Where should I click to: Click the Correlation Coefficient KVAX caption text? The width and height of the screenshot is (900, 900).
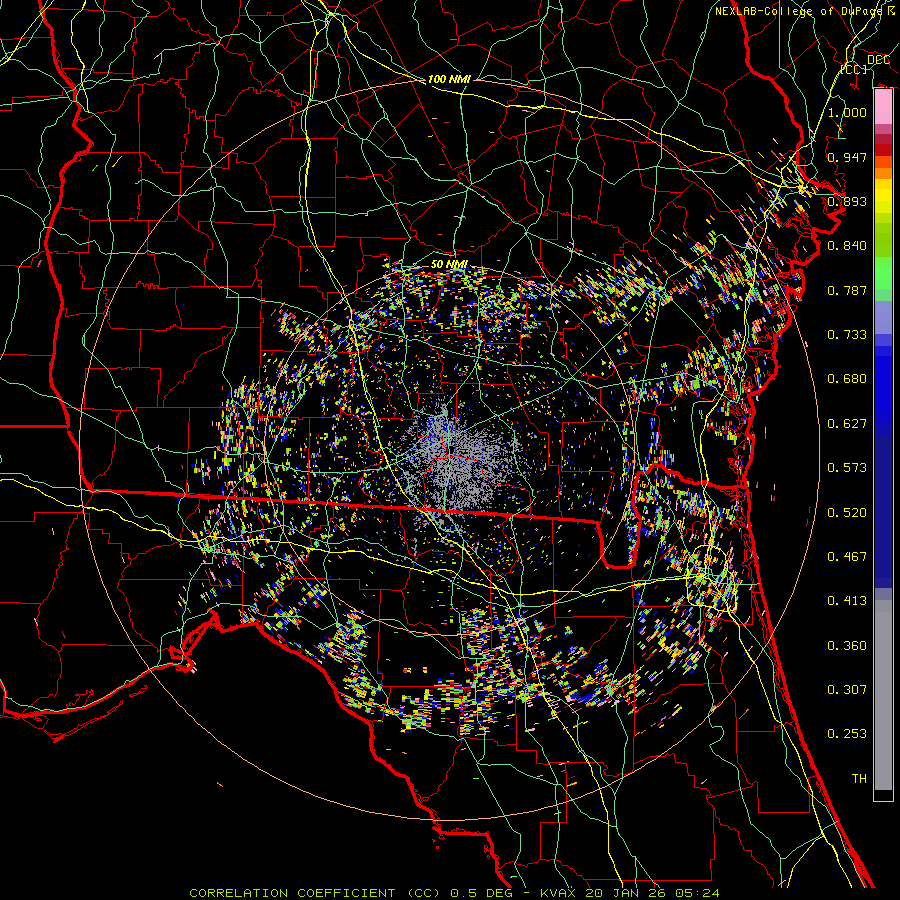(x=453, y=892)
